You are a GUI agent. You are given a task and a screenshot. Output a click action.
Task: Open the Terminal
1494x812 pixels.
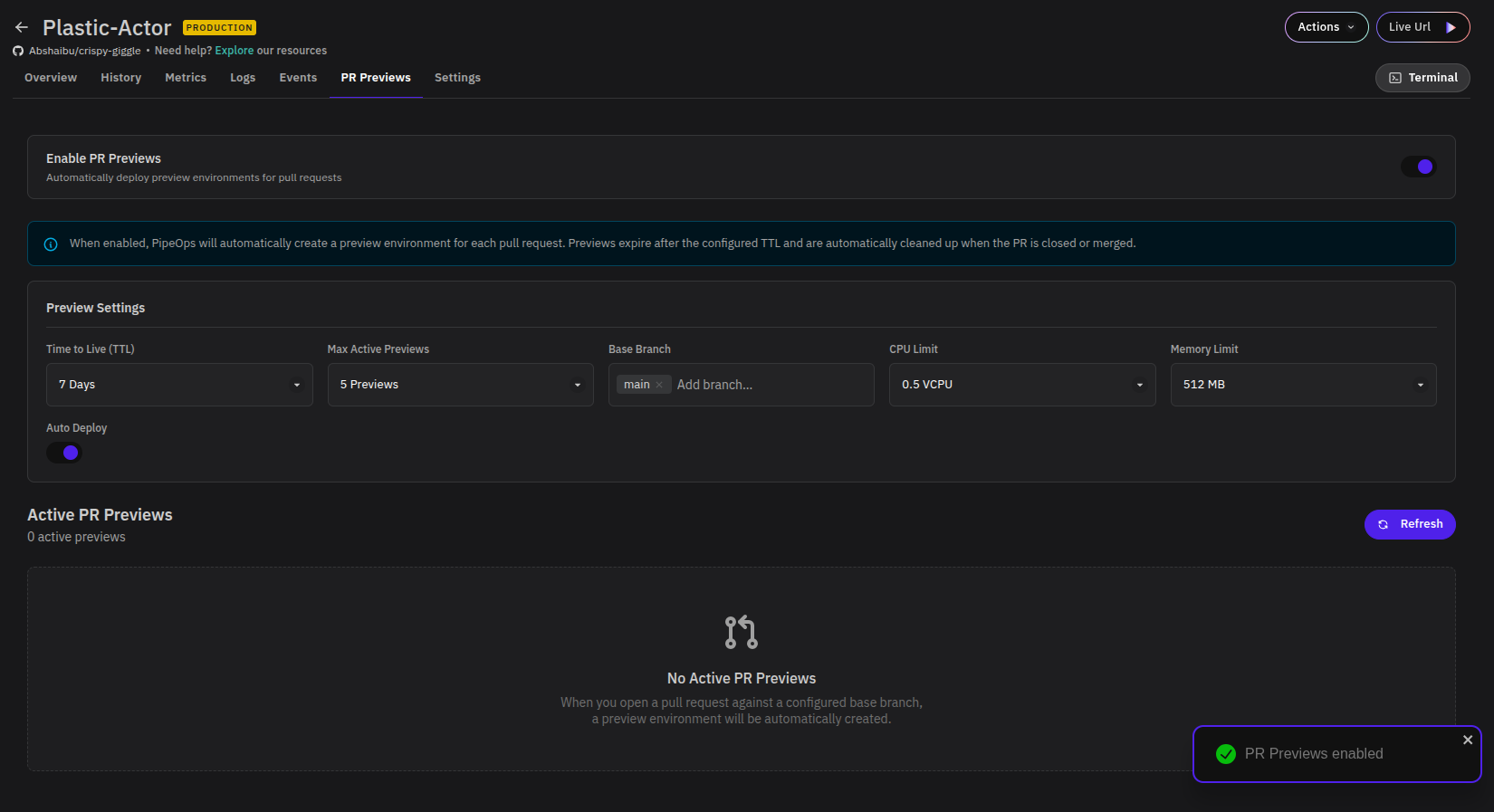click(x=1422, y=78)
